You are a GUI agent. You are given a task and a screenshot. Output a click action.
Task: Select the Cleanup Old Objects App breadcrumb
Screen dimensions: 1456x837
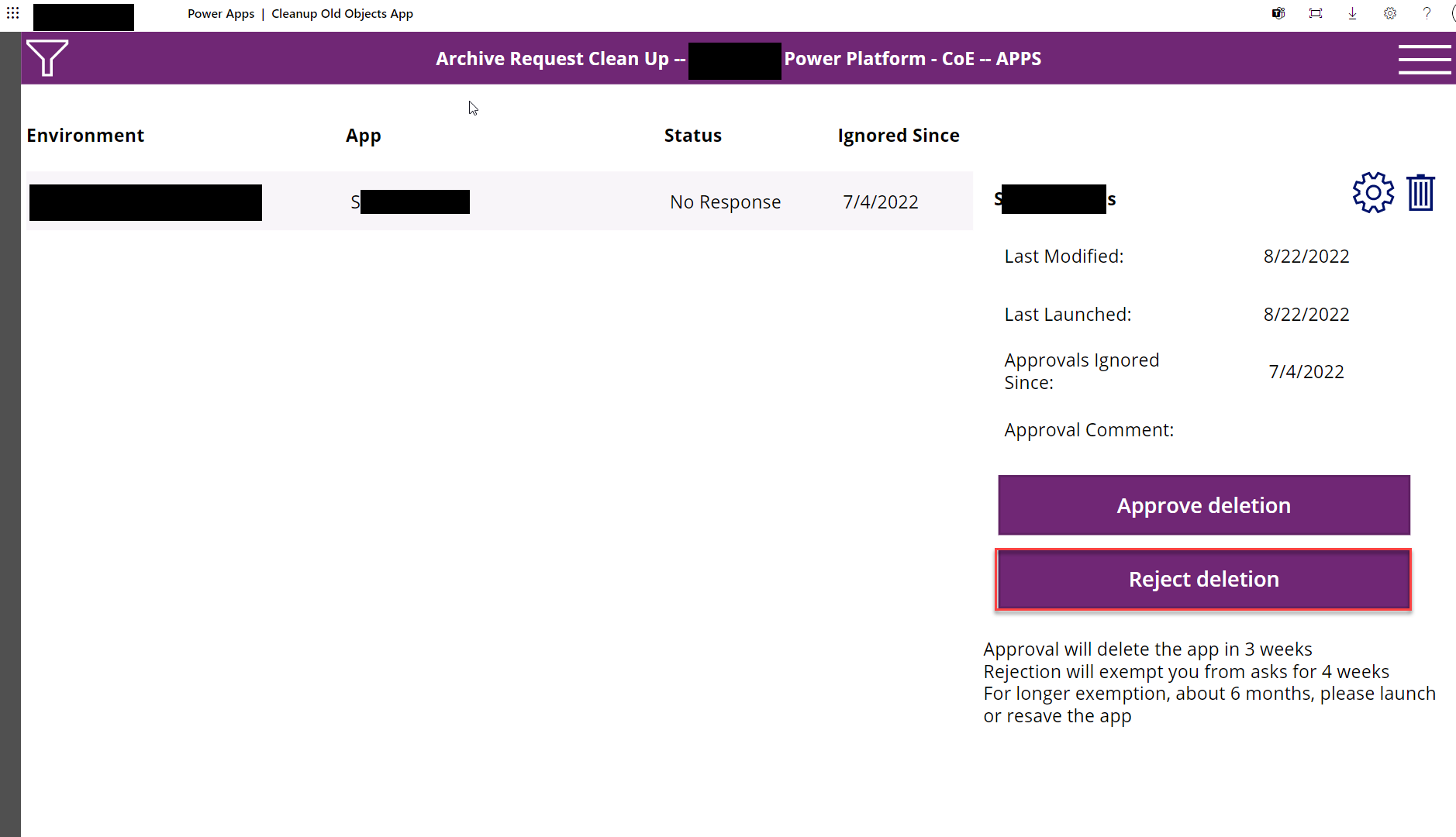tap(341, 13)
